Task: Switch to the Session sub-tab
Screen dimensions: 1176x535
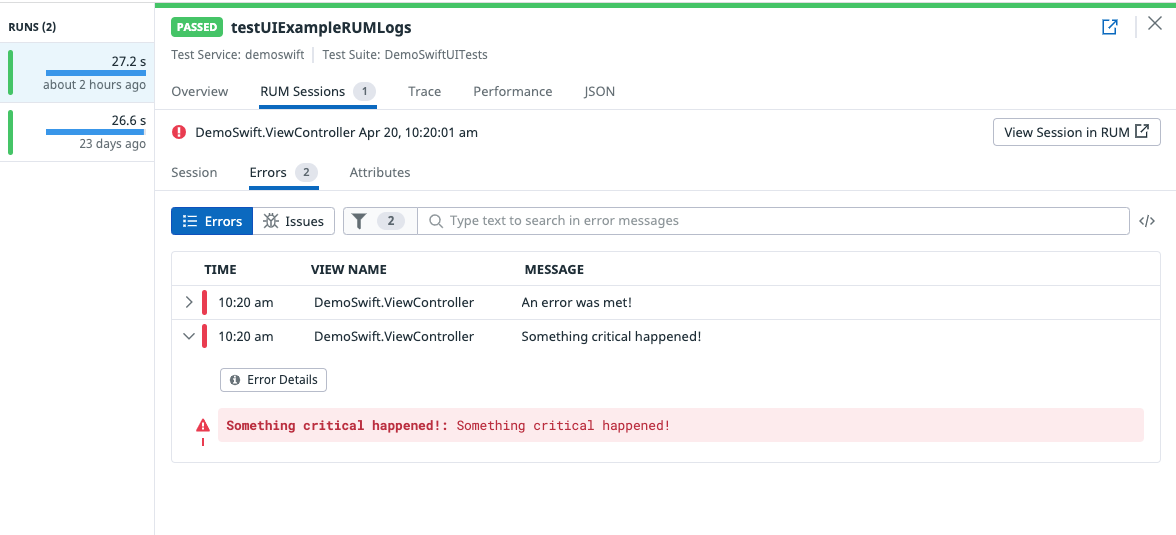Action: click(194, 172)
